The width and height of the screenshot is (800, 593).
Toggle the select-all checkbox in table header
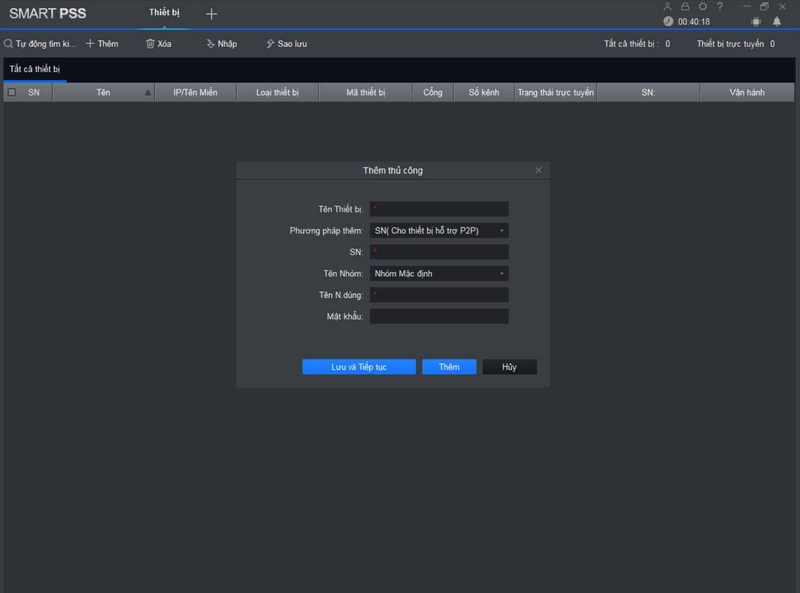coord(12,92)
